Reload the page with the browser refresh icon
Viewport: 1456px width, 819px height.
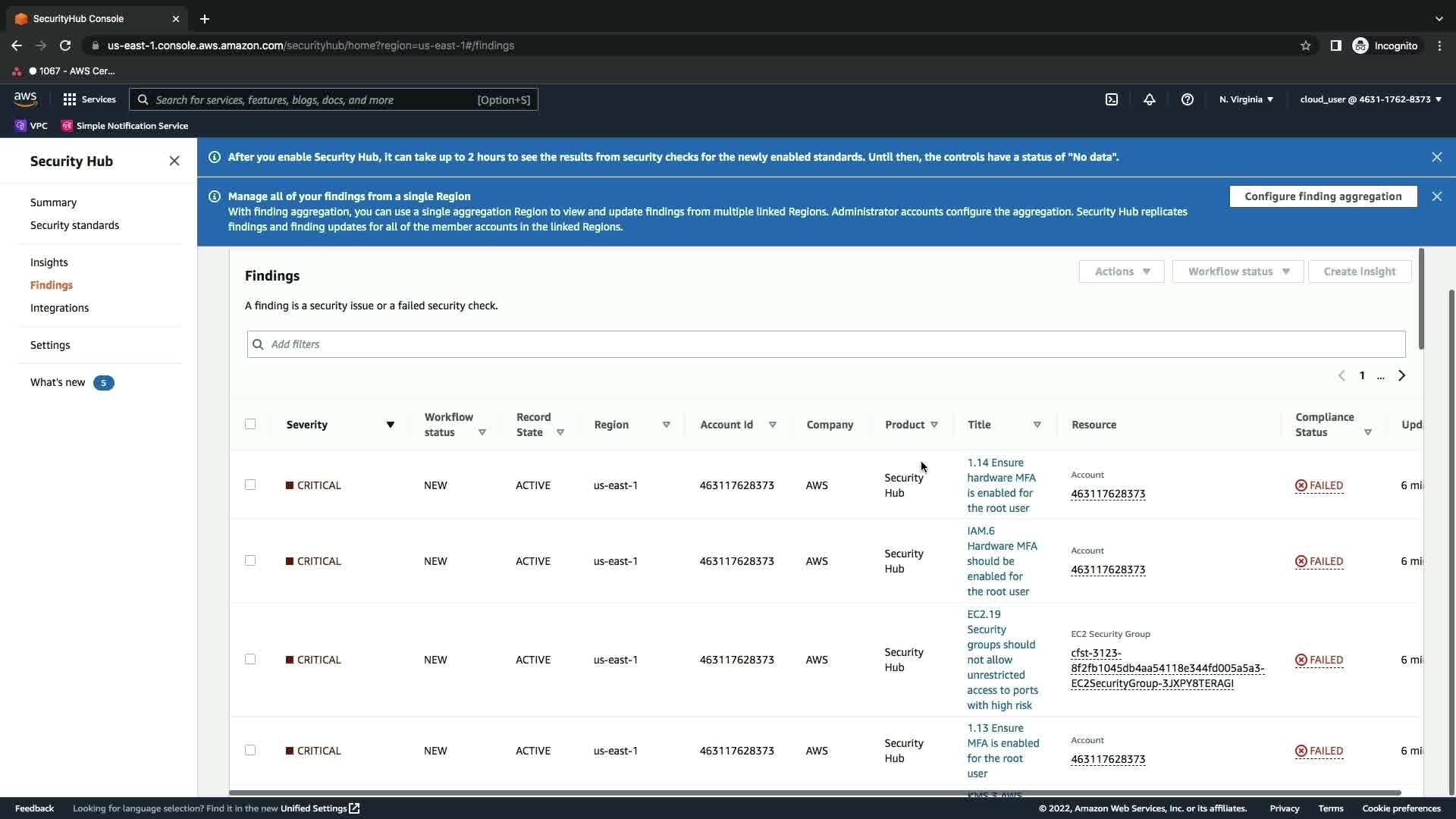point(65,45)
